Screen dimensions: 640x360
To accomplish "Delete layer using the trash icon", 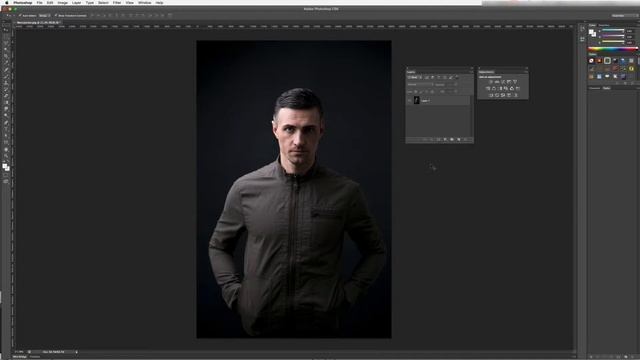I will [465, 140].
